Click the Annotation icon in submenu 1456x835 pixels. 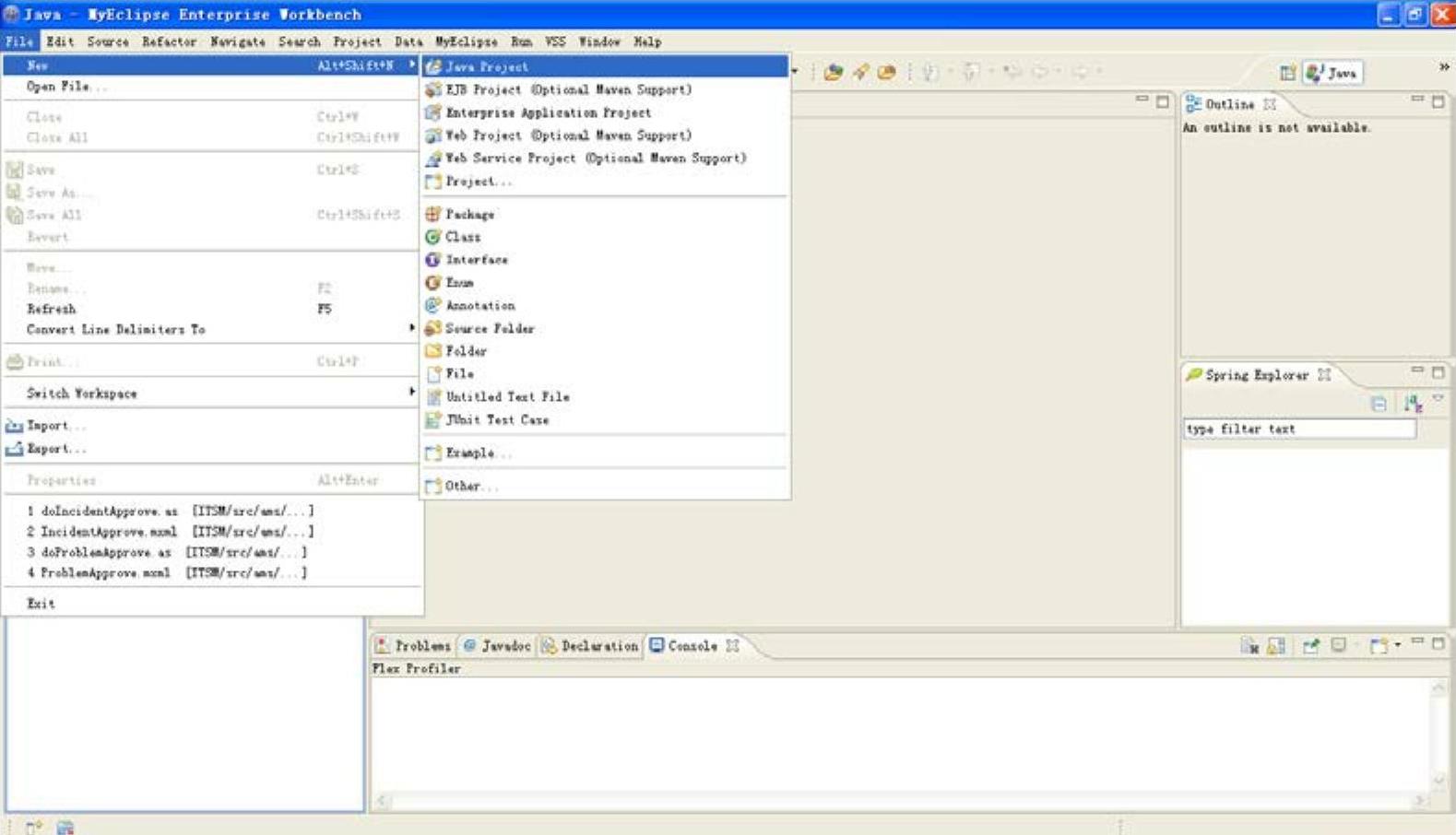pyautogui.click(x=432, y=305)
